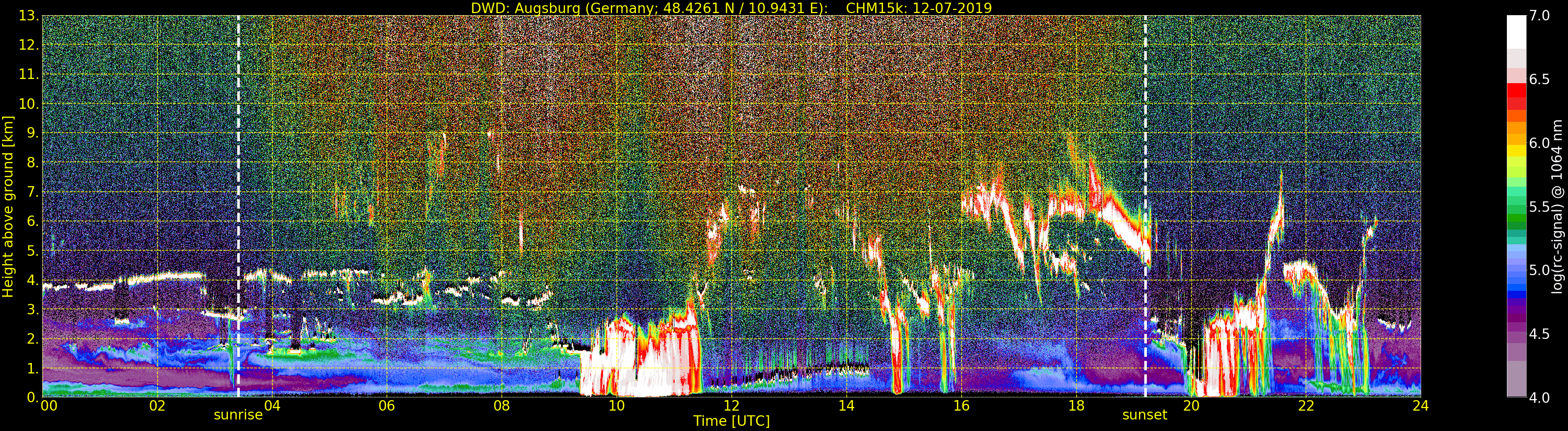This screenshot has height=431, width=1568.
Task: Select the "sunrise" text label
Action: 238,415
